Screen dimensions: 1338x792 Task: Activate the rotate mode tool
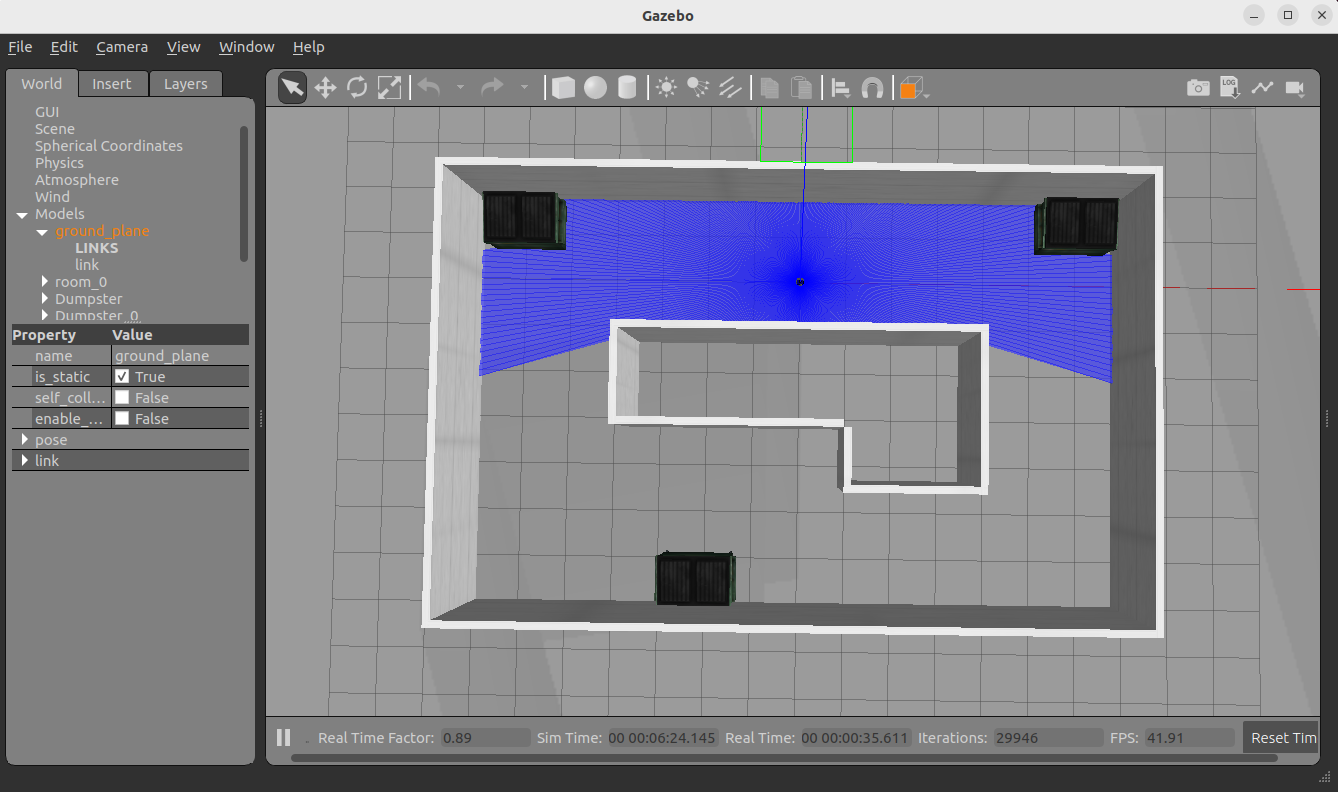357,88
